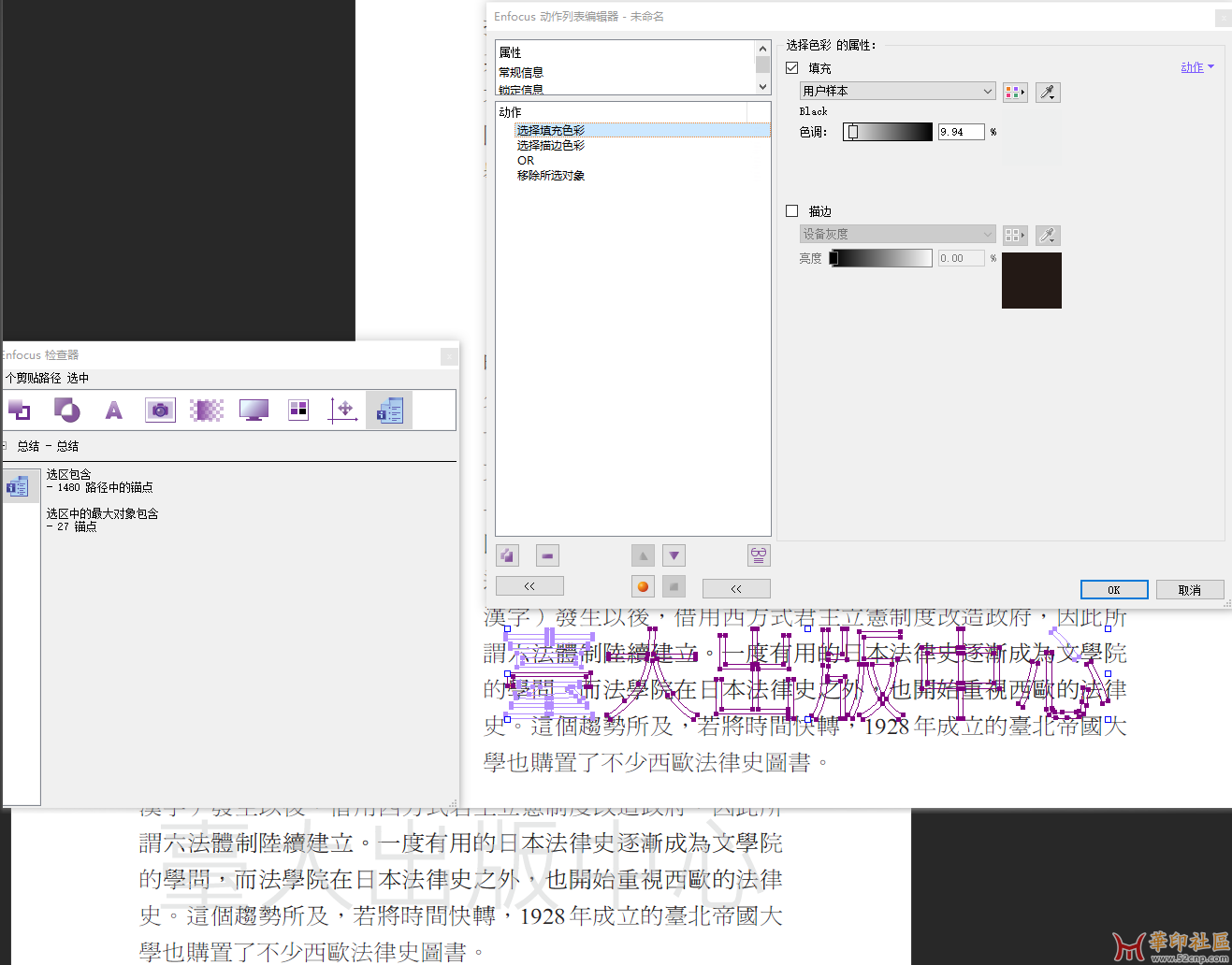Open the Transparency checkerboard inspector icon
Viewport: 1232px width, 965px height.
coord(207,410)
